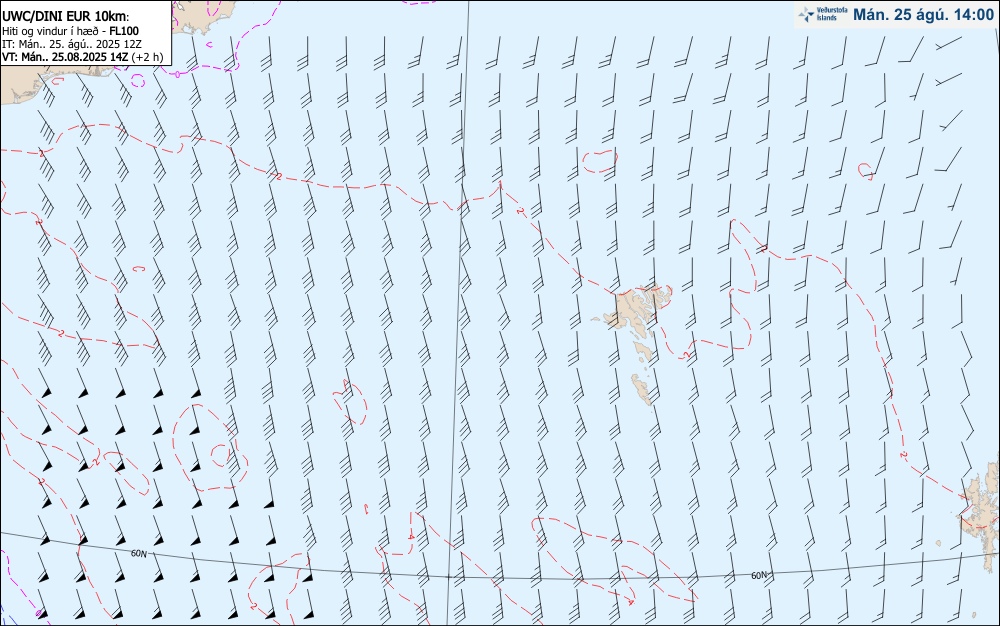Click the 'Hiti og vindur í hæð - FL100' line
This screenshot has height=626, width=1000.
click(x=71, y=31)
